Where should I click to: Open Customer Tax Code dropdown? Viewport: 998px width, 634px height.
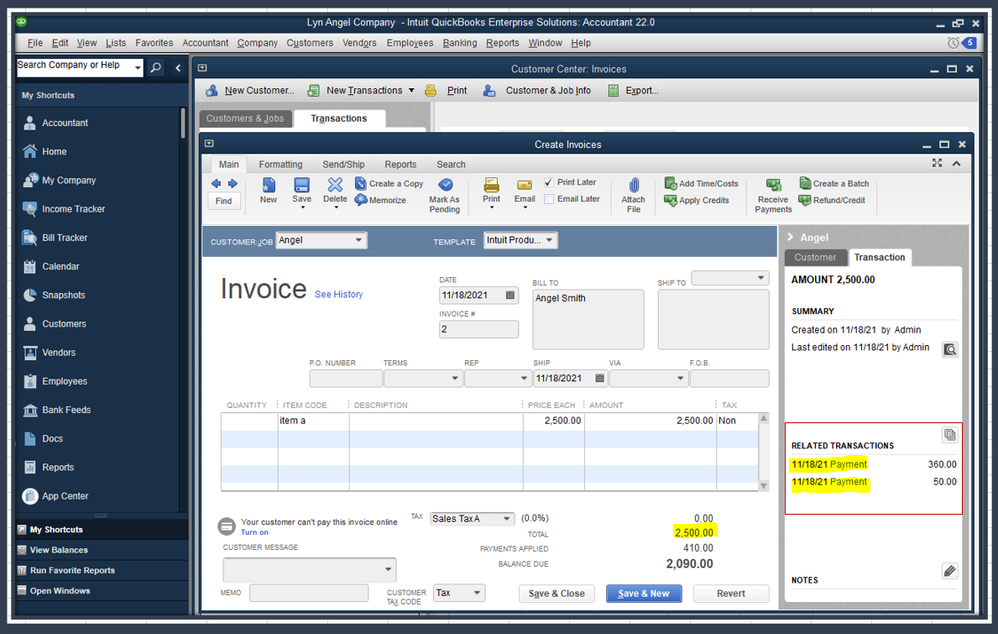[x=477, y=593]
